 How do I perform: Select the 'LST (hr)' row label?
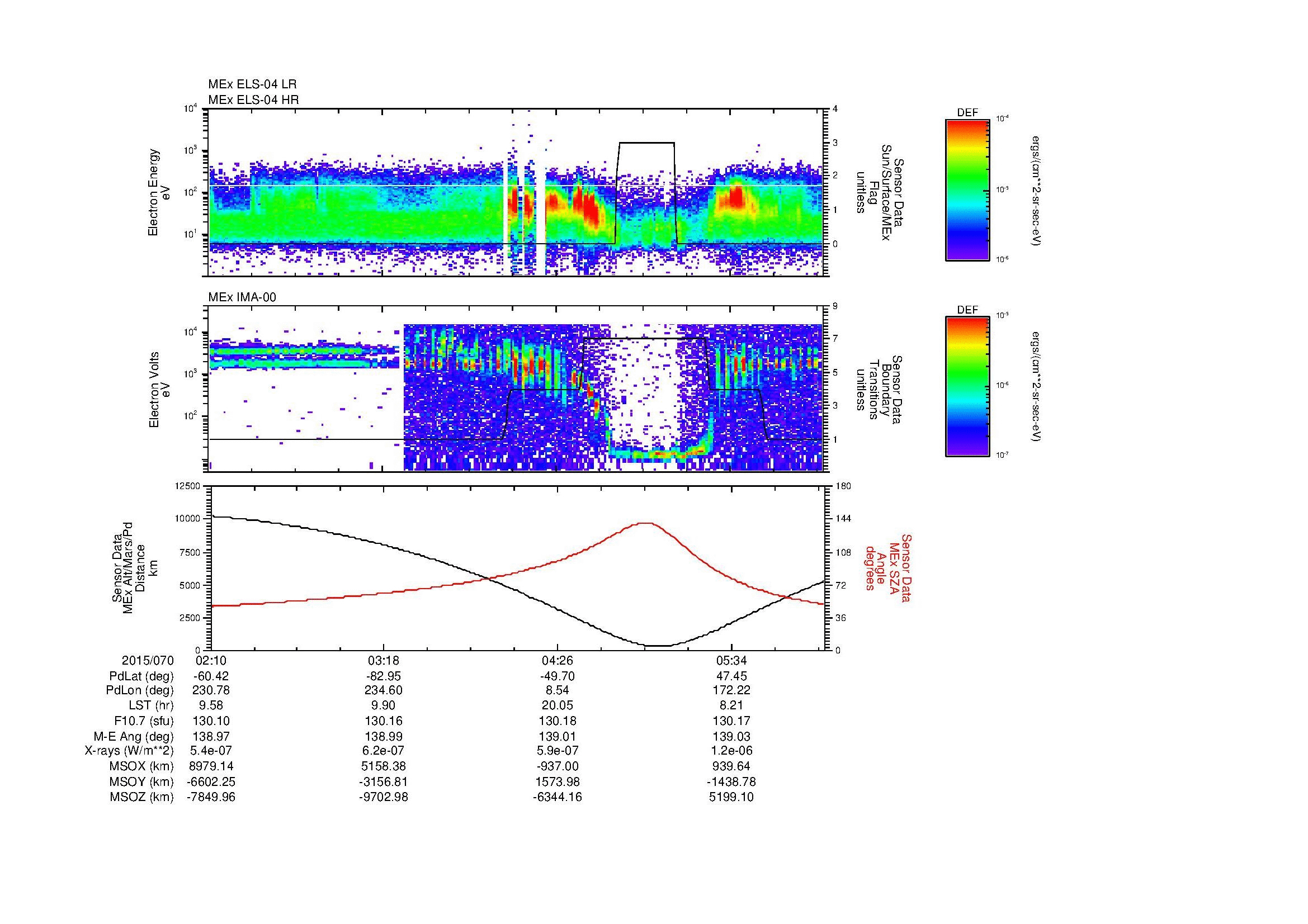[152, 706]
